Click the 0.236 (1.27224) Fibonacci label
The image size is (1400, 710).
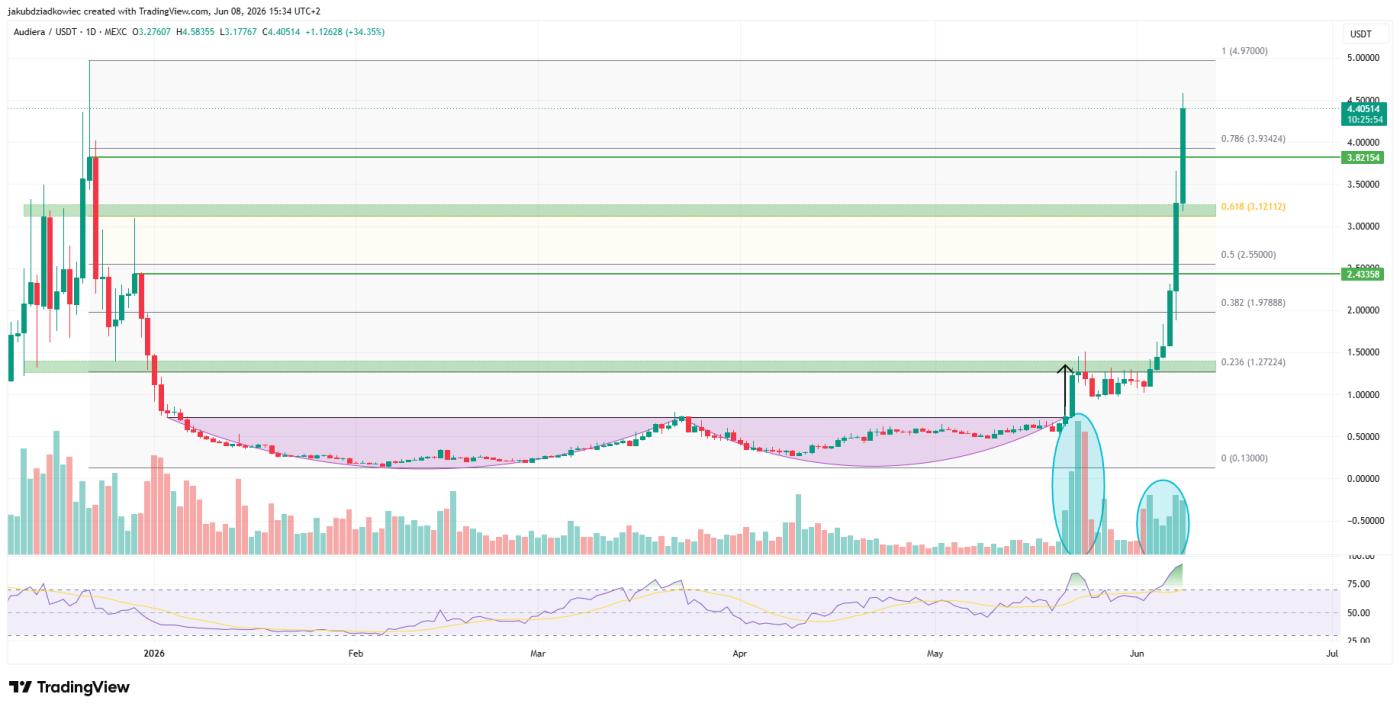[1253, 362]
